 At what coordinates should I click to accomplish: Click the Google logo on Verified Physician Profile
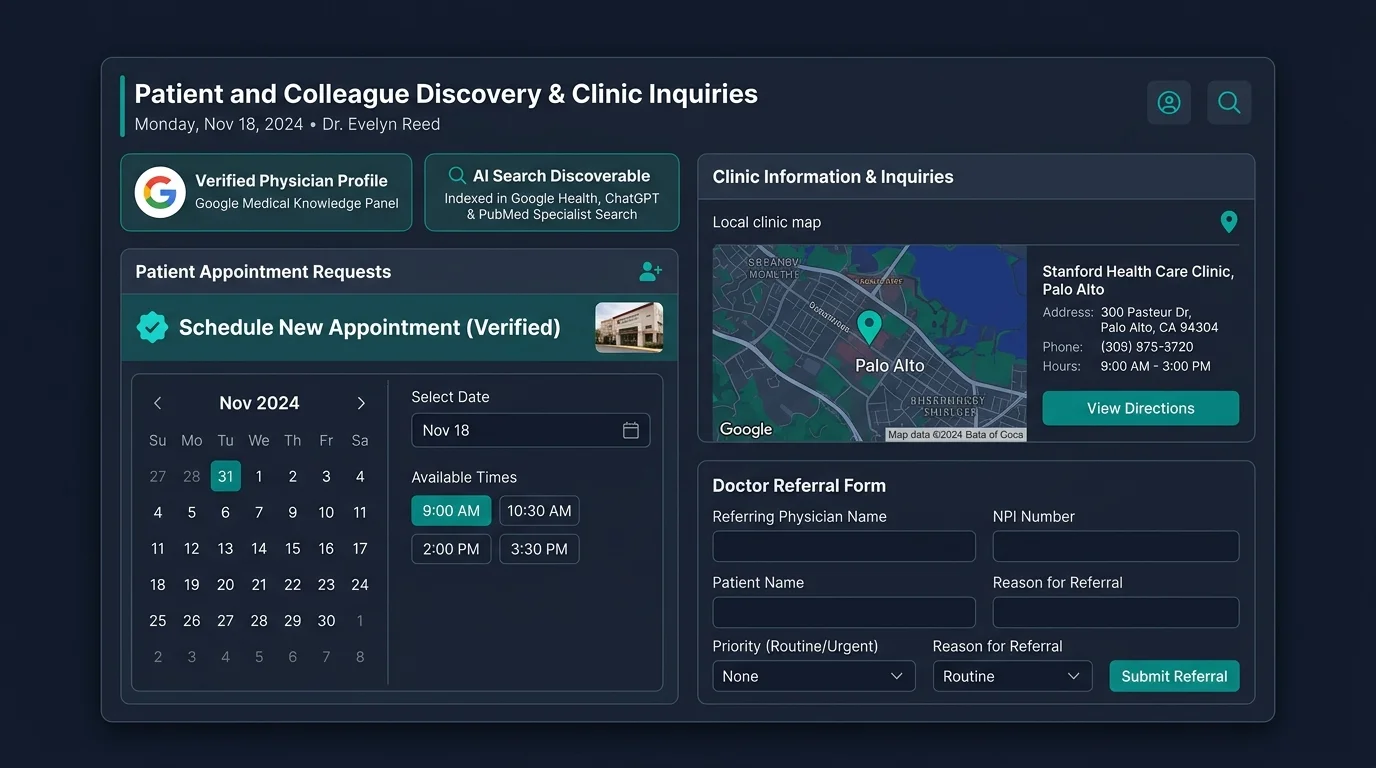click(160, 192)
